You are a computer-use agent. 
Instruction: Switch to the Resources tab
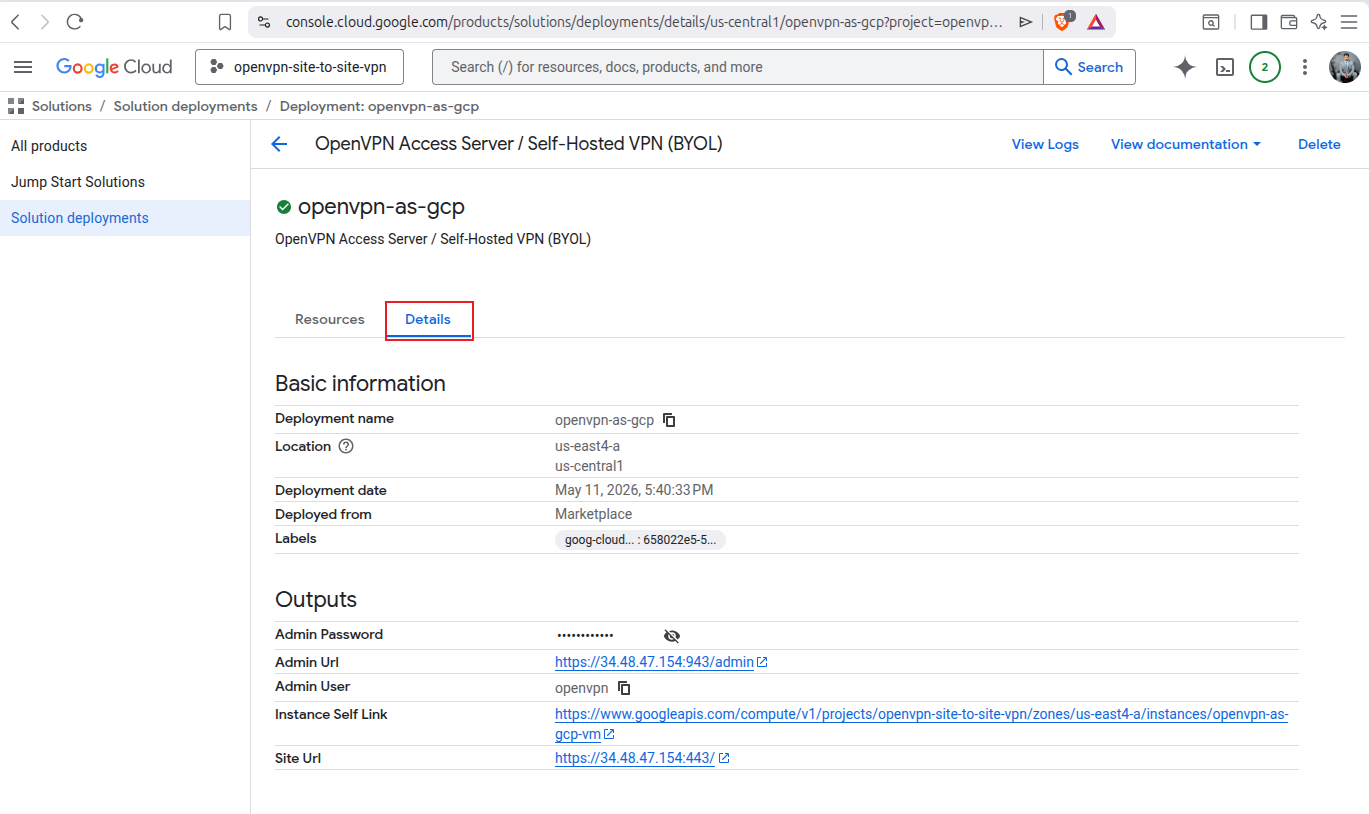[x=330, y=319]
